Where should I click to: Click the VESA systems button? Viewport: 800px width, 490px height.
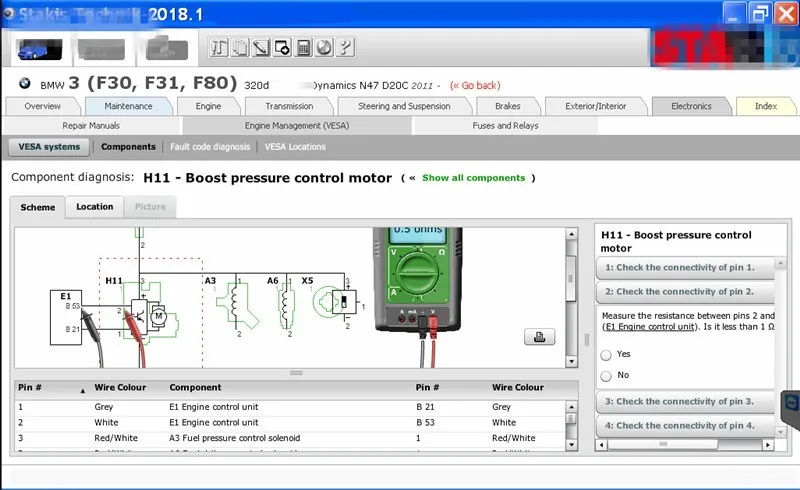[x=49, y=147]
